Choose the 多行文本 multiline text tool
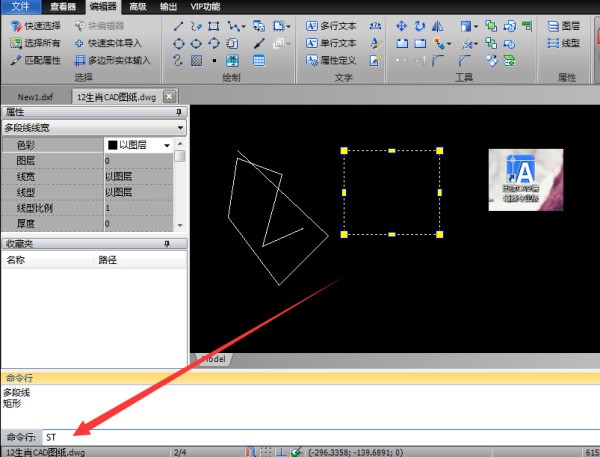This screenshot has width=600, height=457. [331, 27]
